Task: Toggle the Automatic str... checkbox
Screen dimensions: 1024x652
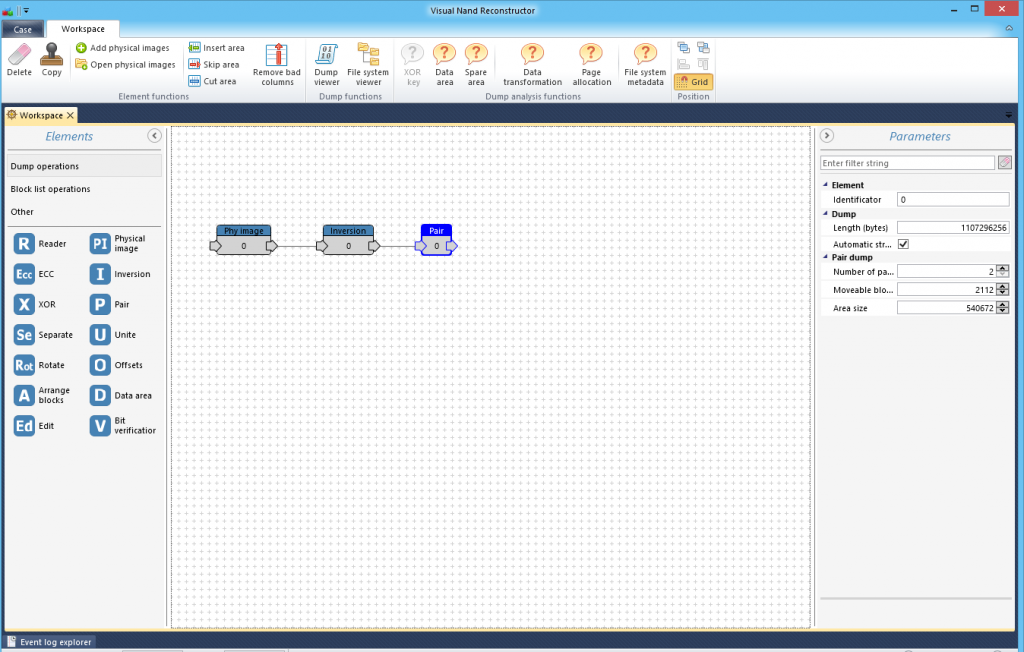Action: 903,244
